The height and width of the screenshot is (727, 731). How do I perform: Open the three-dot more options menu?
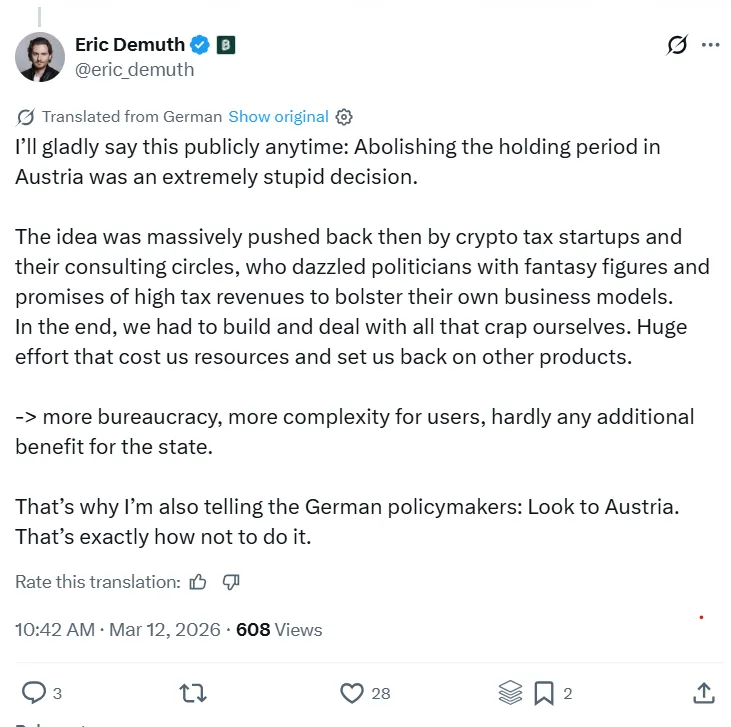coord(710,45)
